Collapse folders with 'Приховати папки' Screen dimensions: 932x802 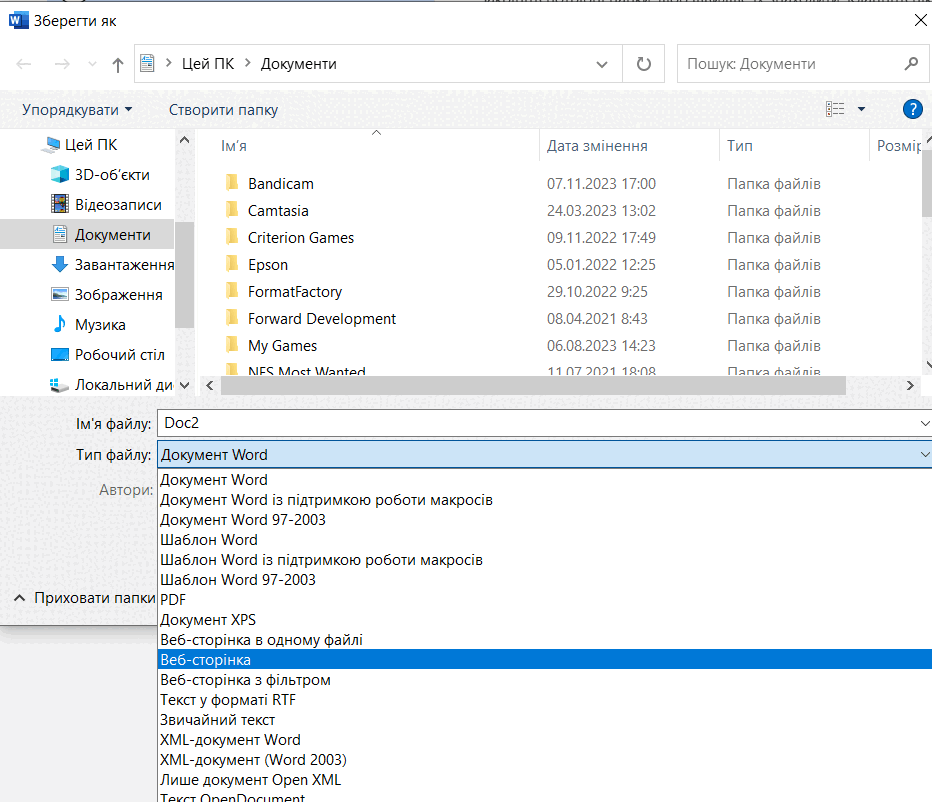tap(84, 597)
